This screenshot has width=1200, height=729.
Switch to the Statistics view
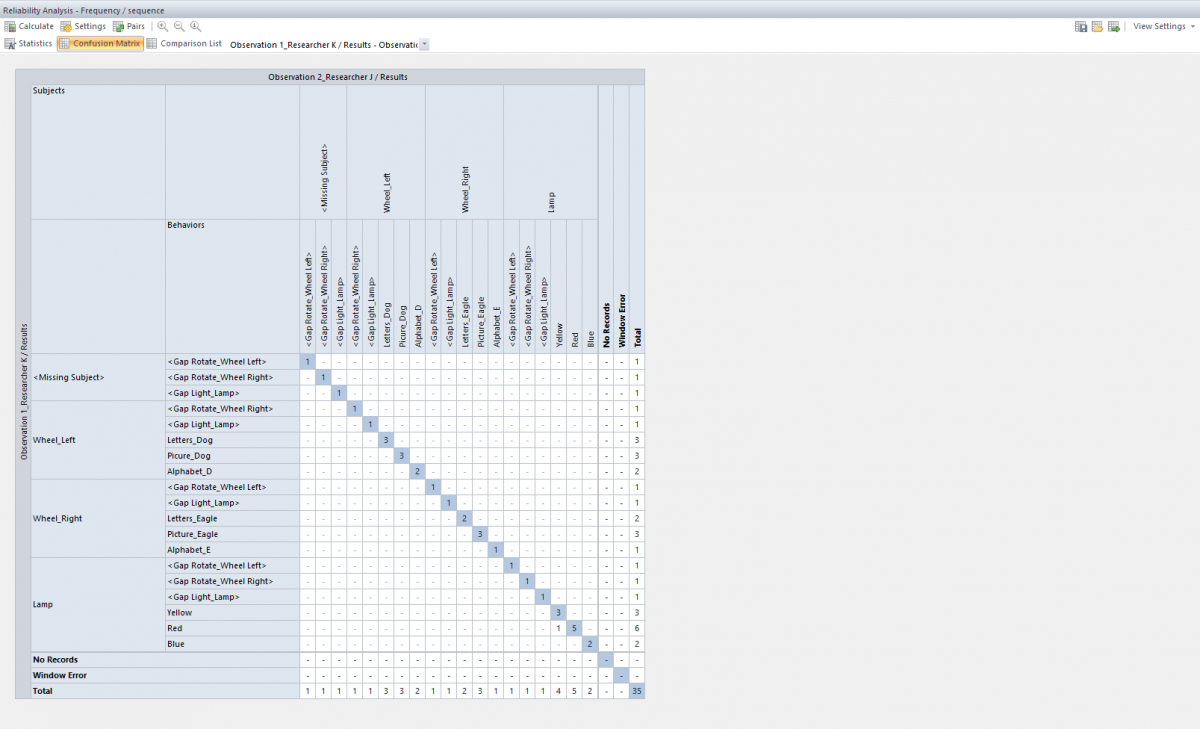28,44
